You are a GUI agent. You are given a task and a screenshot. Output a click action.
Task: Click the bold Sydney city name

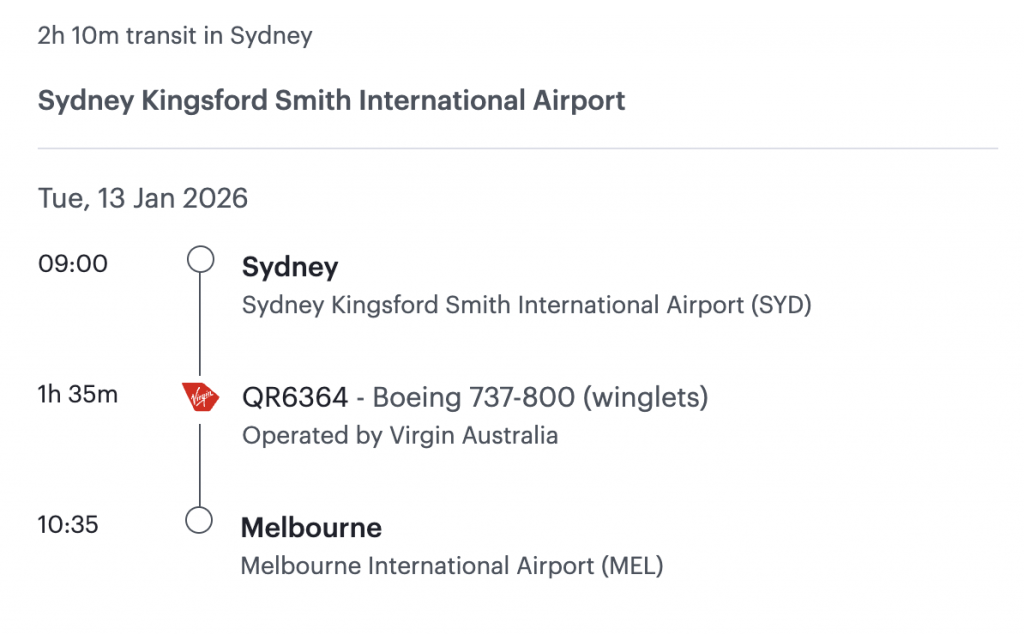pos(290,268)
